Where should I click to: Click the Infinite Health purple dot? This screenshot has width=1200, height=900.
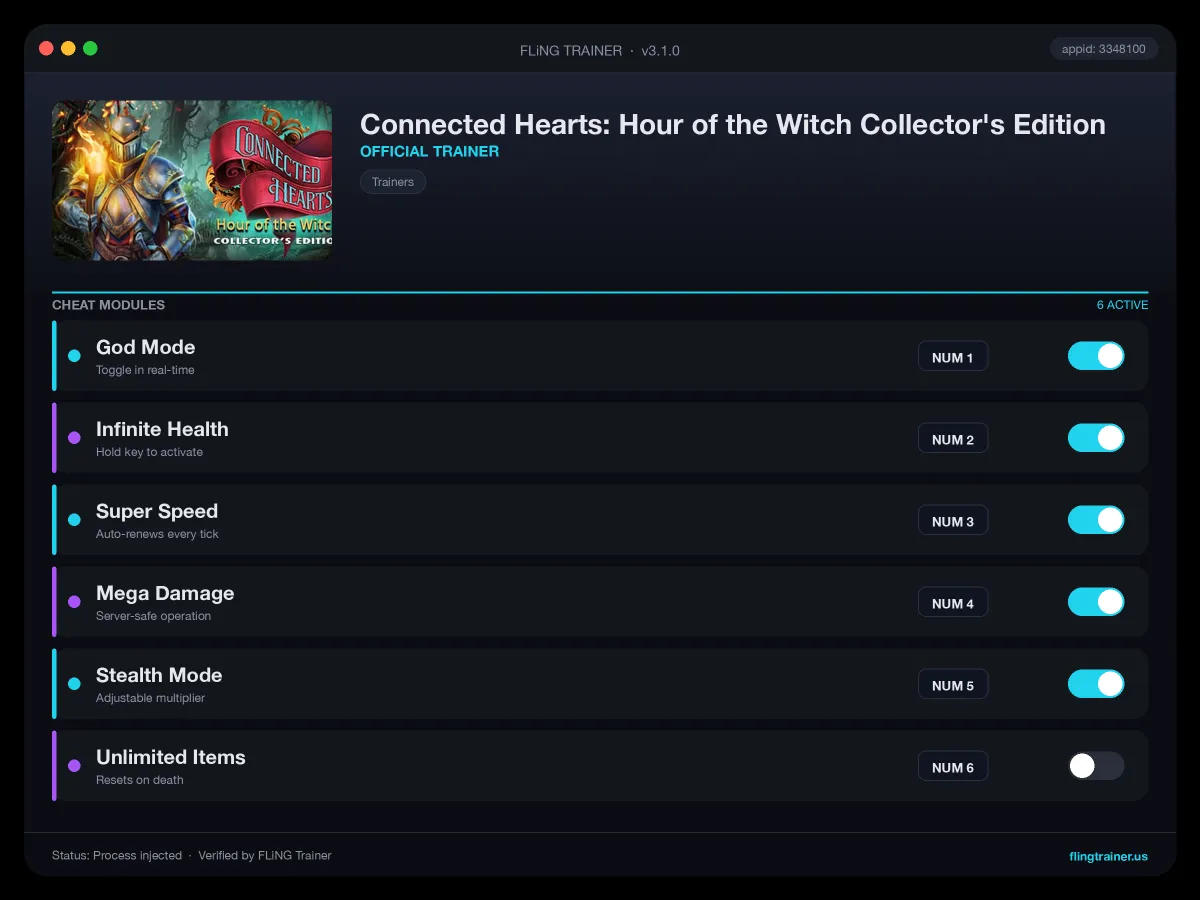click(x=74, y=438)
